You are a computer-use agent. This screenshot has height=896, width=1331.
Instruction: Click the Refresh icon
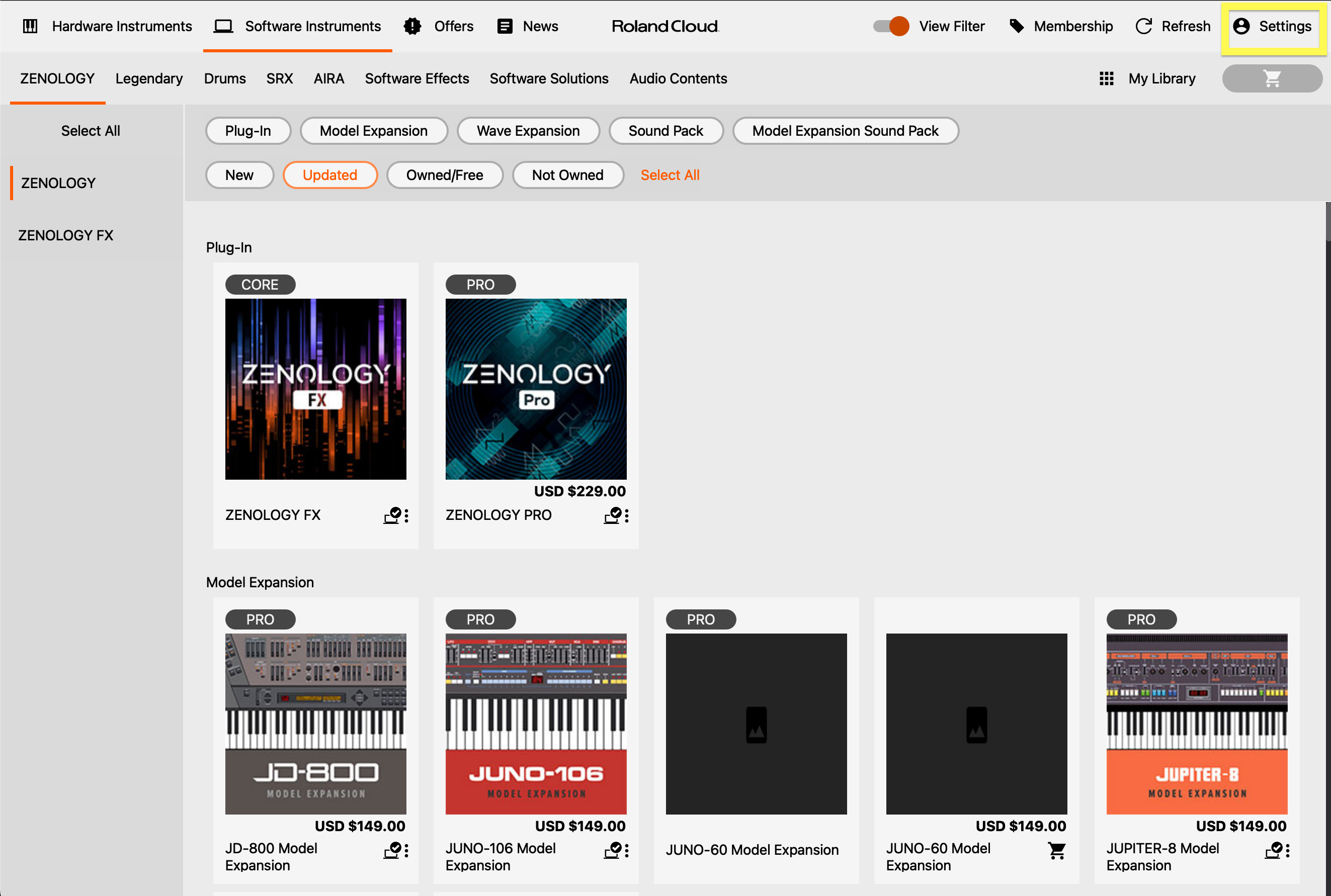click(x=1143, y=26)
